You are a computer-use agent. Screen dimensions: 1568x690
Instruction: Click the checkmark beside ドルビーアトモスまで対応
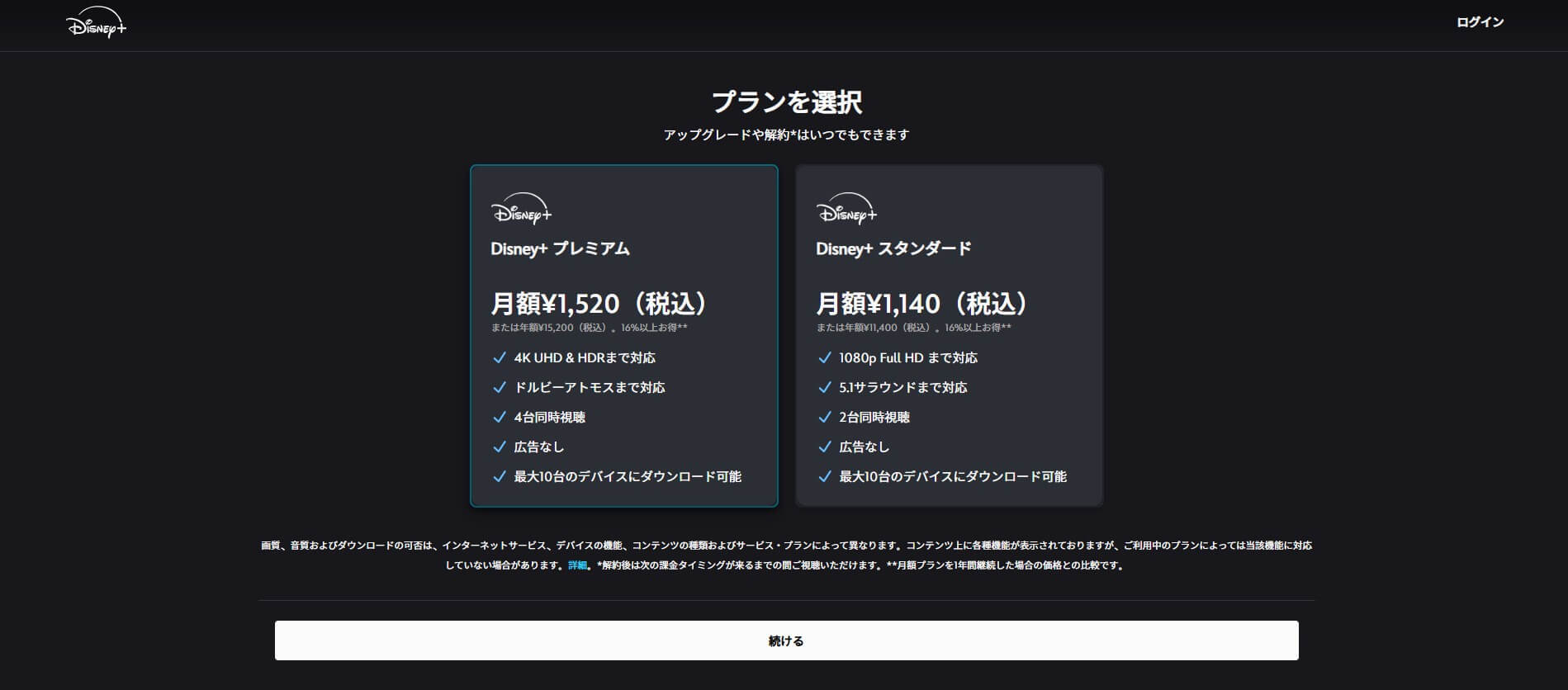499,387
